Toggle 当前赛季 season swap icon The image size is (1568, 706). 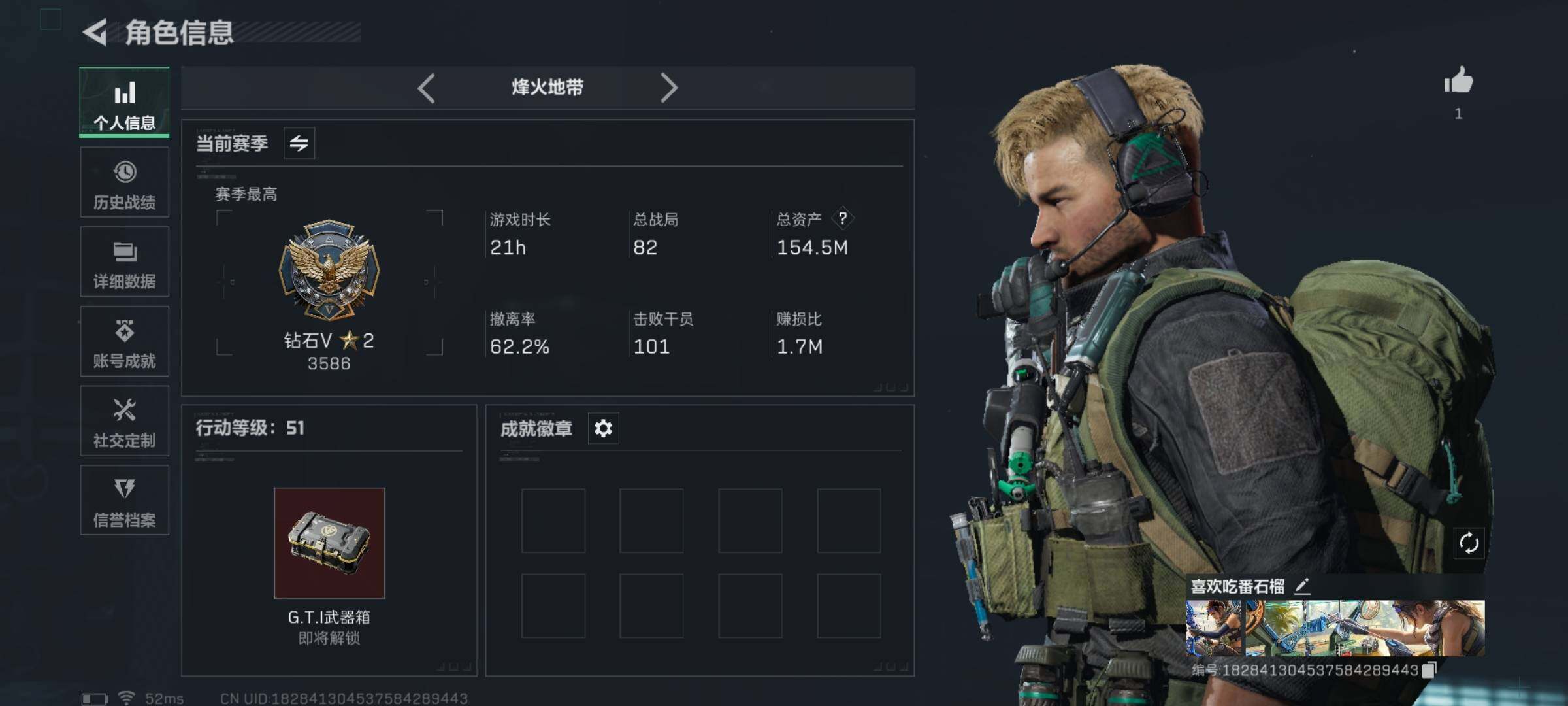tap(299, 143)
